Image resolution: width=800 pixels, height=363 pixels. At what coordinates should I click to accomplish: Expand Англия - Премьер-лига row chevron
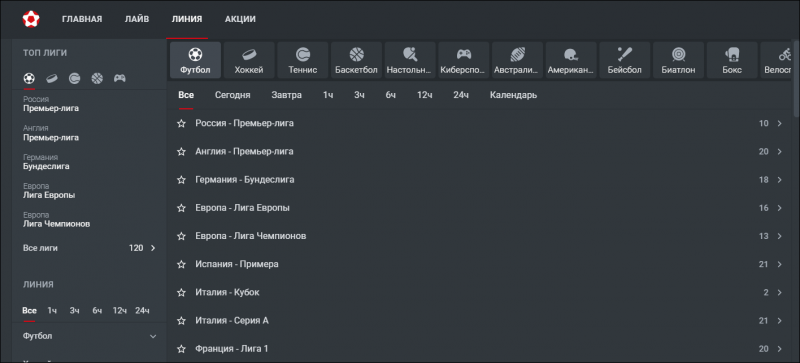[x=779, y=152]
